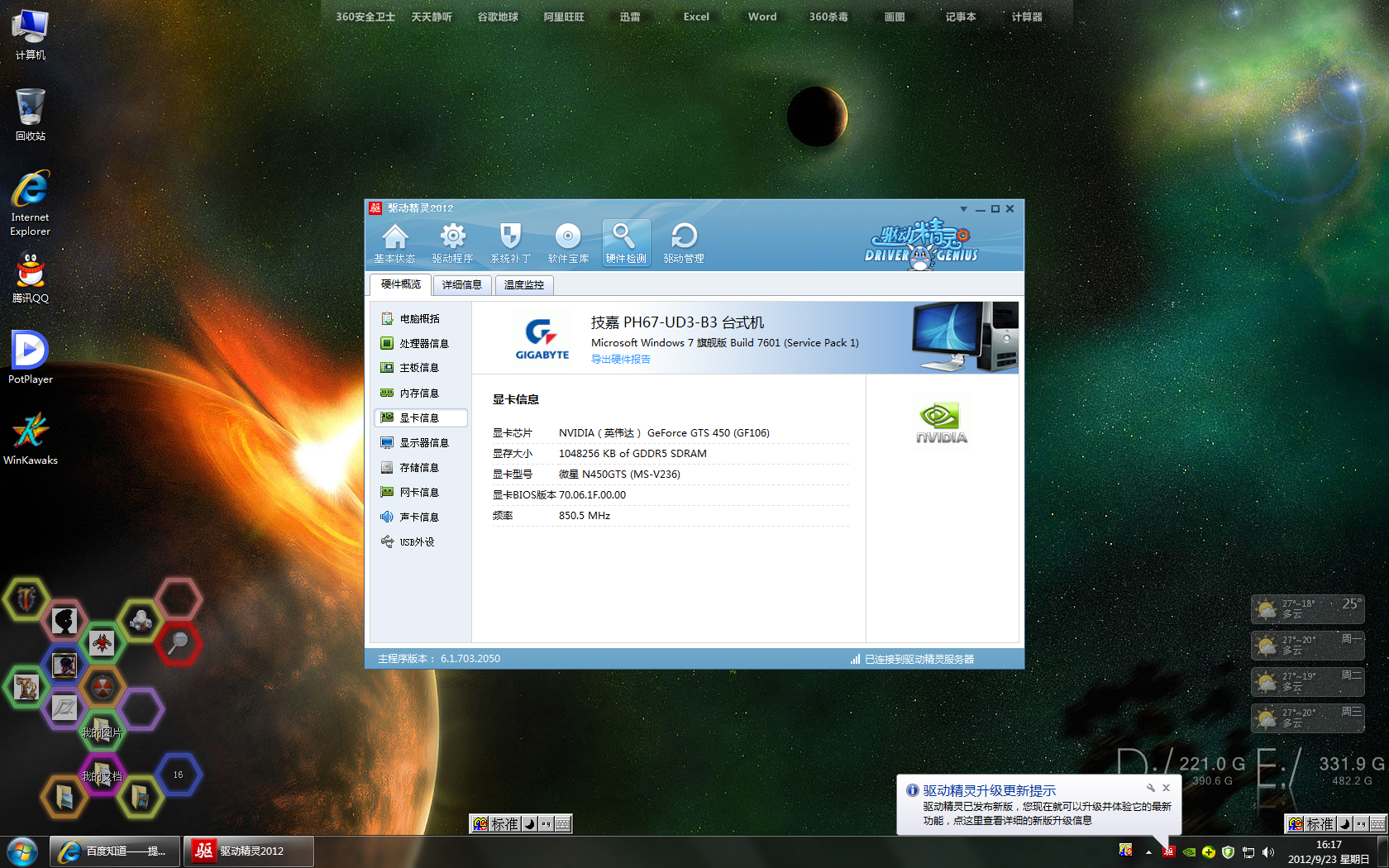
Task: Open 软件宝库 disc section
Action: (x=568, y=243)
